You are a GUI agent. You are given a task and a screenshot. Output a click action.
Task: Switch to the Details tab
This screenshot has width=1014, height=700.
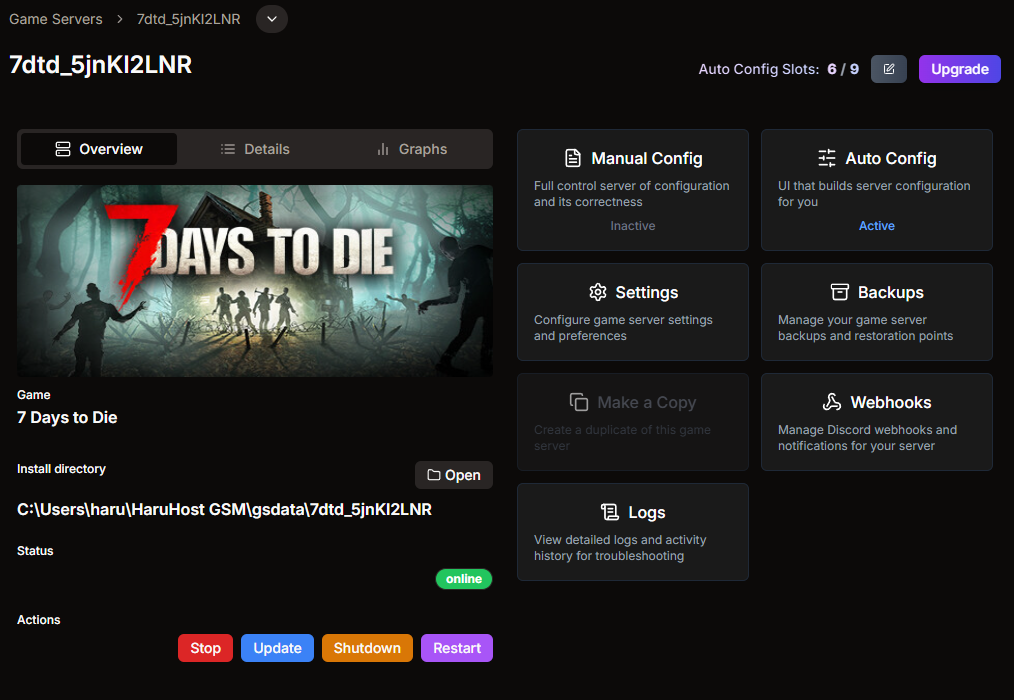click(255, 149)
